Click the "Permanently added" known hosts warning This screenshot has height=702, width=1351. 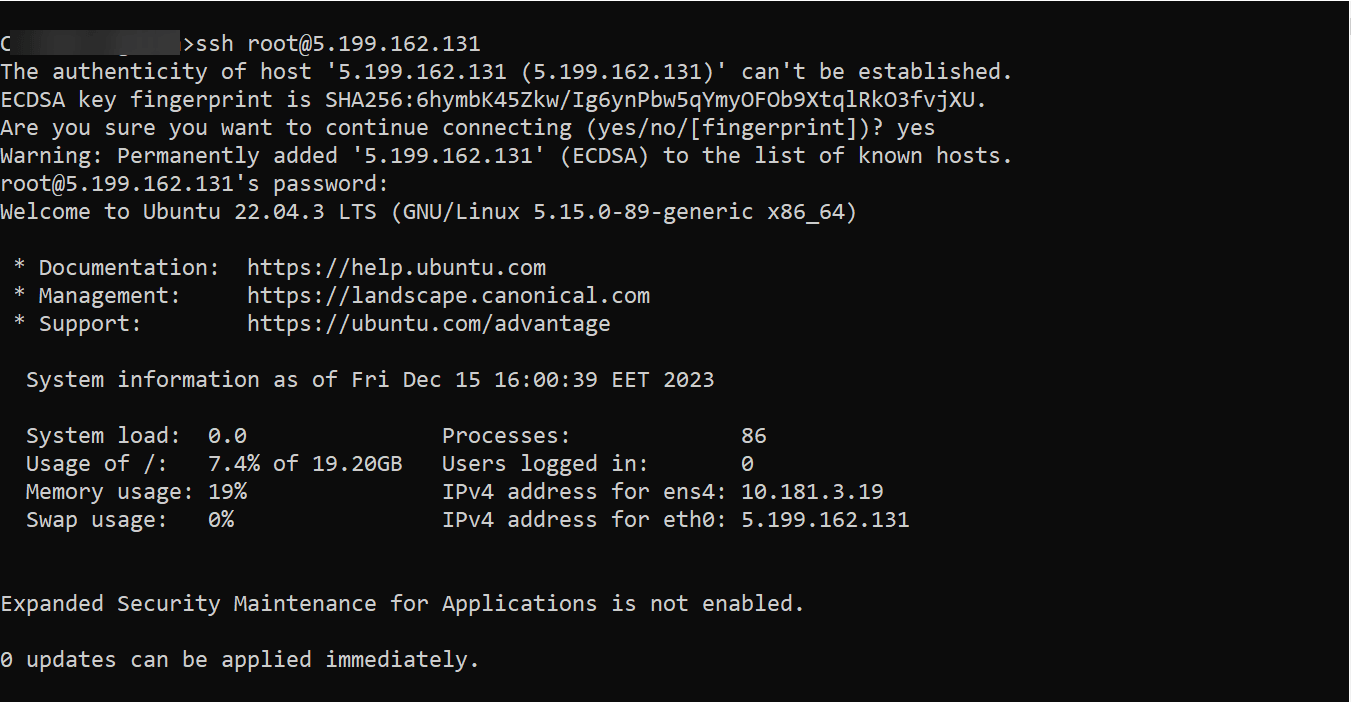click(506, 156)
